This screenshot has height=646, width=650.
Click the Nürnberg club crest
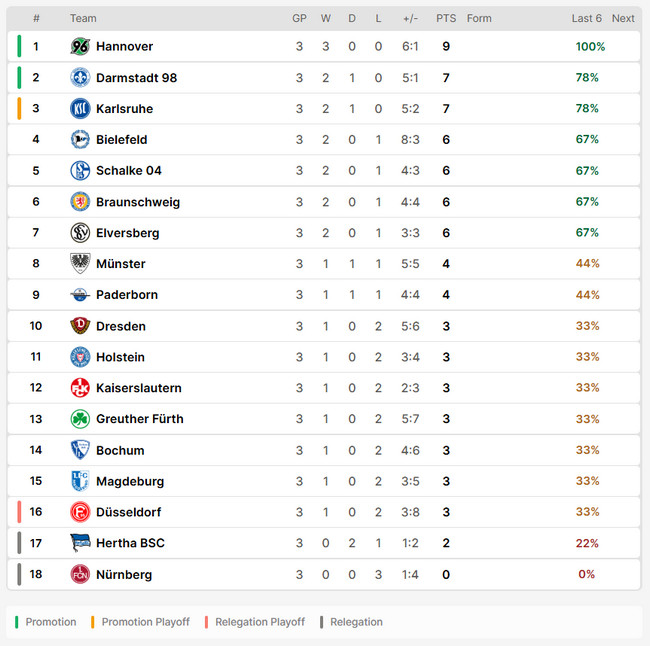pos(80,574)
